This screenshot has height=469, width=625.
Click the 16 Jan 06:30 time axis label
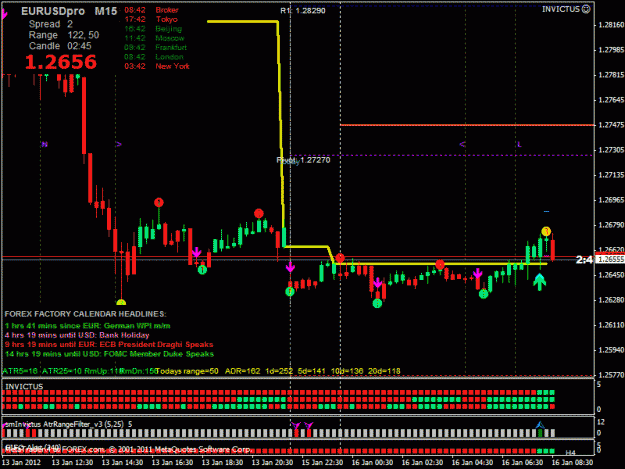point(522,463)
